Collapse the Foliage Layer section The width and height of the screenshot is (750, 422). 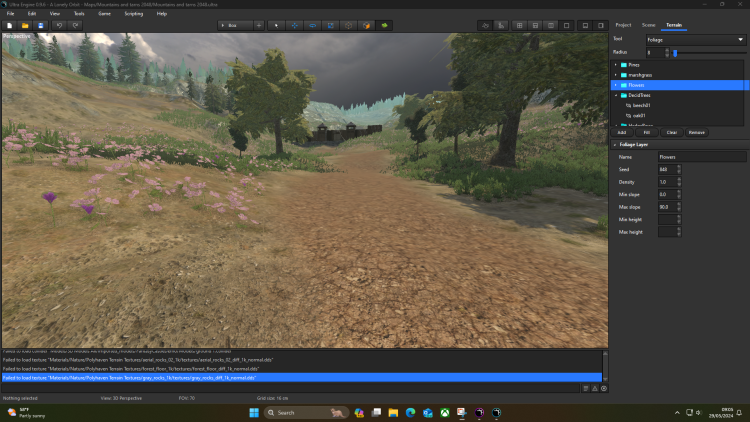615,144
